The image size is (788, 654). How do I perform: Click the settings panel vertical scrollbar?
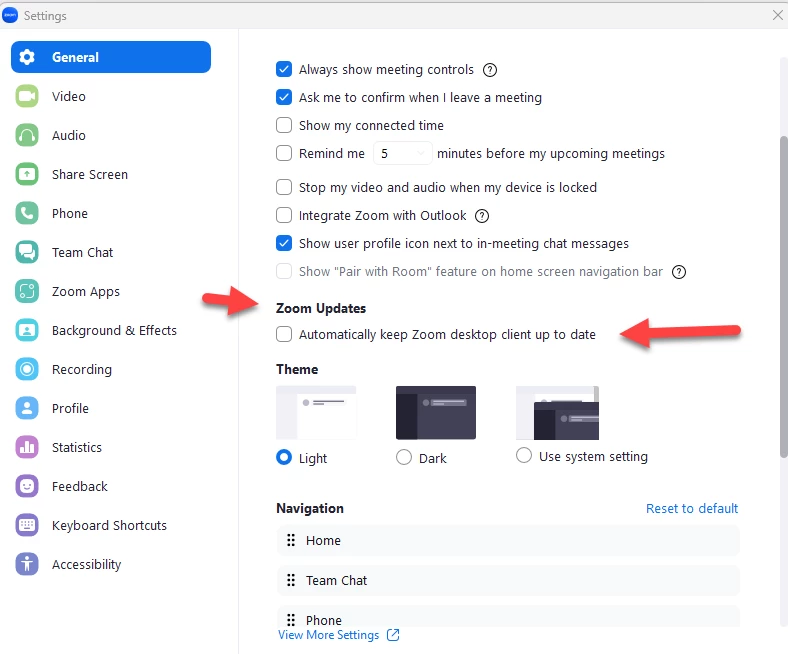point(783,297)
